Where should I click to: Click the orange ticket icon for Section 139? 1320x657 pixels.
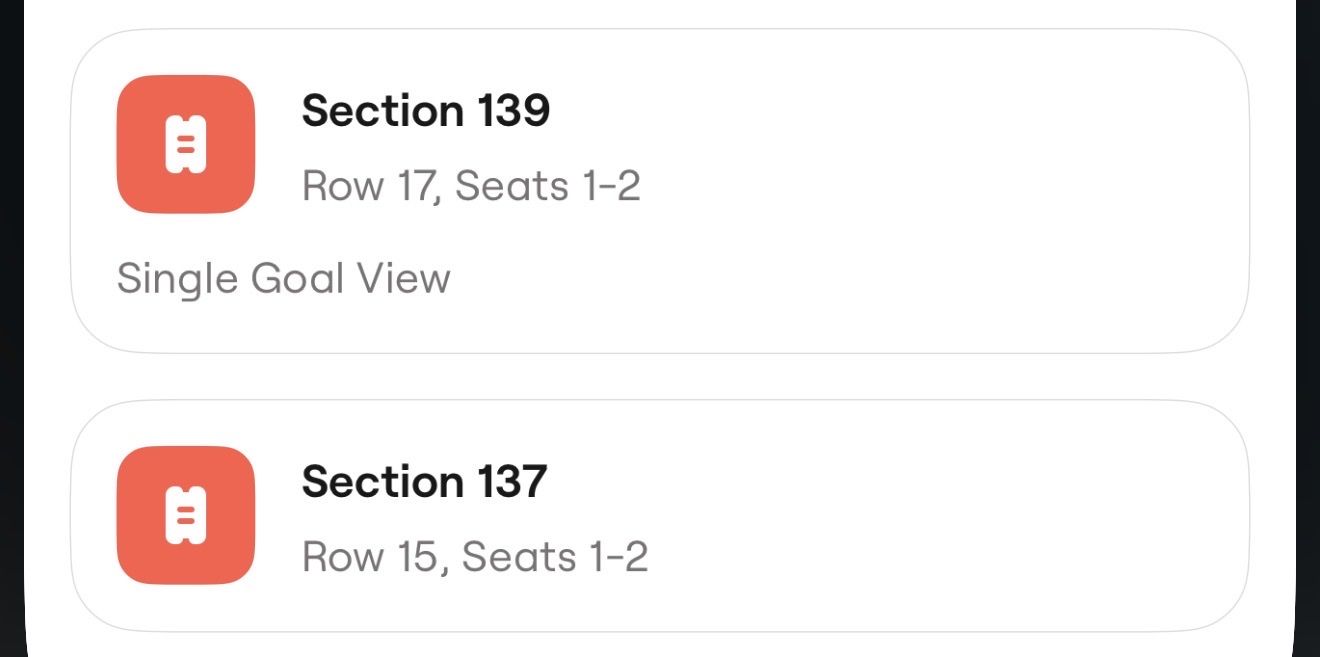point(185,144)
